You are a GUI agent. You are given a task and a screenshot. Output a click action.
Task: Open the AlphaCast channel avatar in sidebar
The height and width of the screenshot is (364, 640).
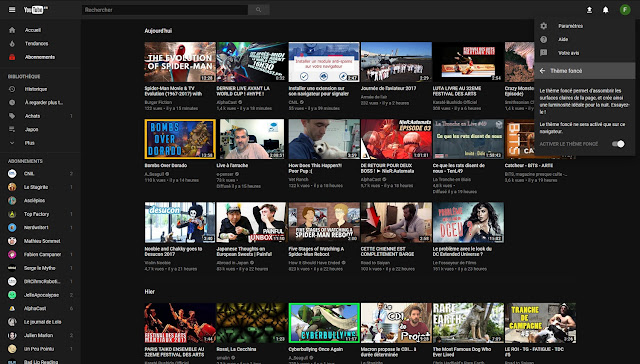12,308
